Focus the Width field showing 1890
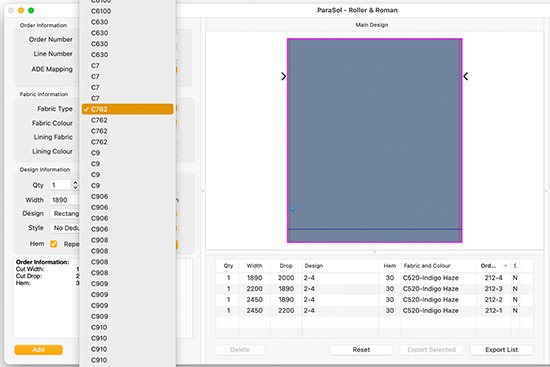 click(65, 200)
